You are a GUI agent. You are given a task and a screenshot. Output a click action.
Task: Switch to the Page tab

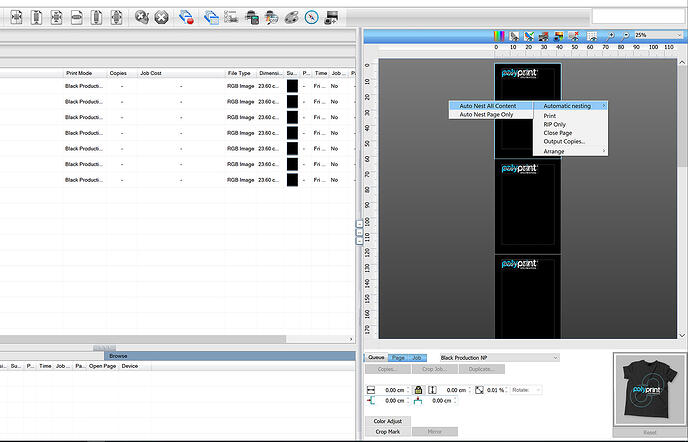coord(398,358)
